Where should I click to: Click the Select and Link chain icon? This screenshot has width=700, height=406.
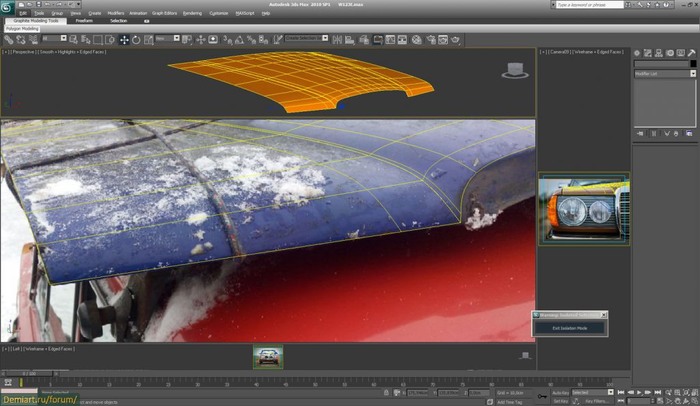click(8, 40)
